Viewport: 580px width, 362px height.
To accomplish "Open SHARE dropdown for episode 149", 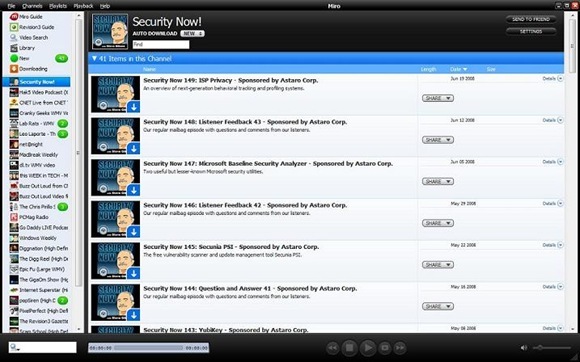I will (438, 98).
